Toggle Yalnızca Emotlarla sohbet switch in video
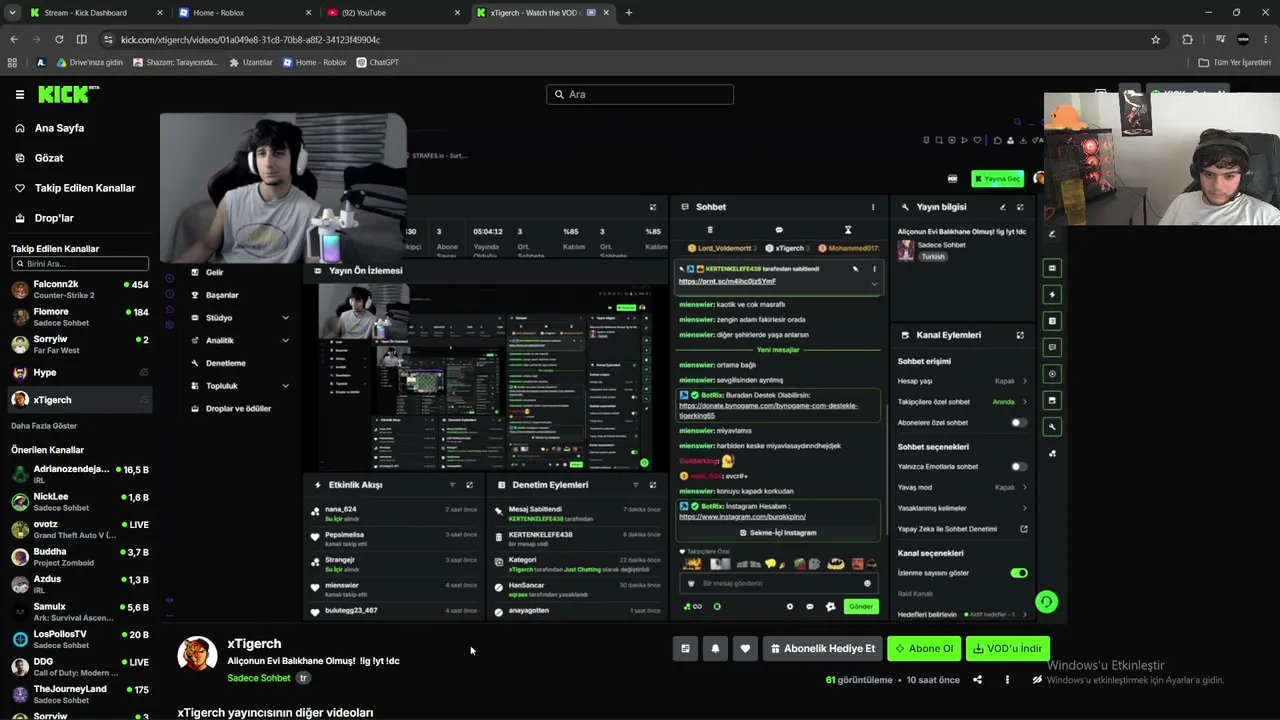Screen dimensions: 1280x720 pos(1018,467)
